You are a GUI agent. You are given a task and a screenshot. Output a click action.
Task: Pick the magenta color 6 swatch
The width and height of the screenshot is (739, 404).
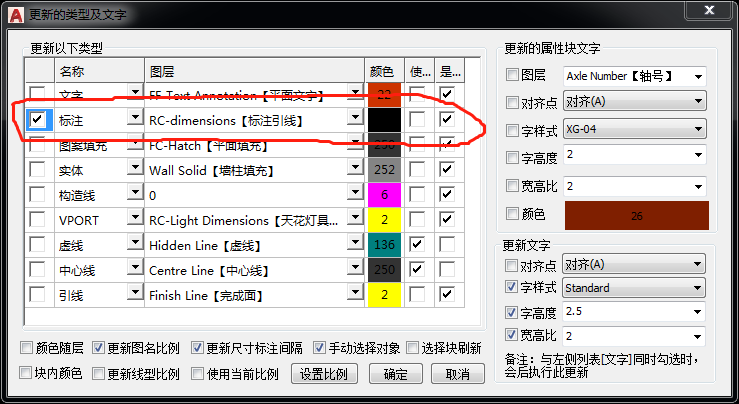pyautogui.click(x=385, y=194)
